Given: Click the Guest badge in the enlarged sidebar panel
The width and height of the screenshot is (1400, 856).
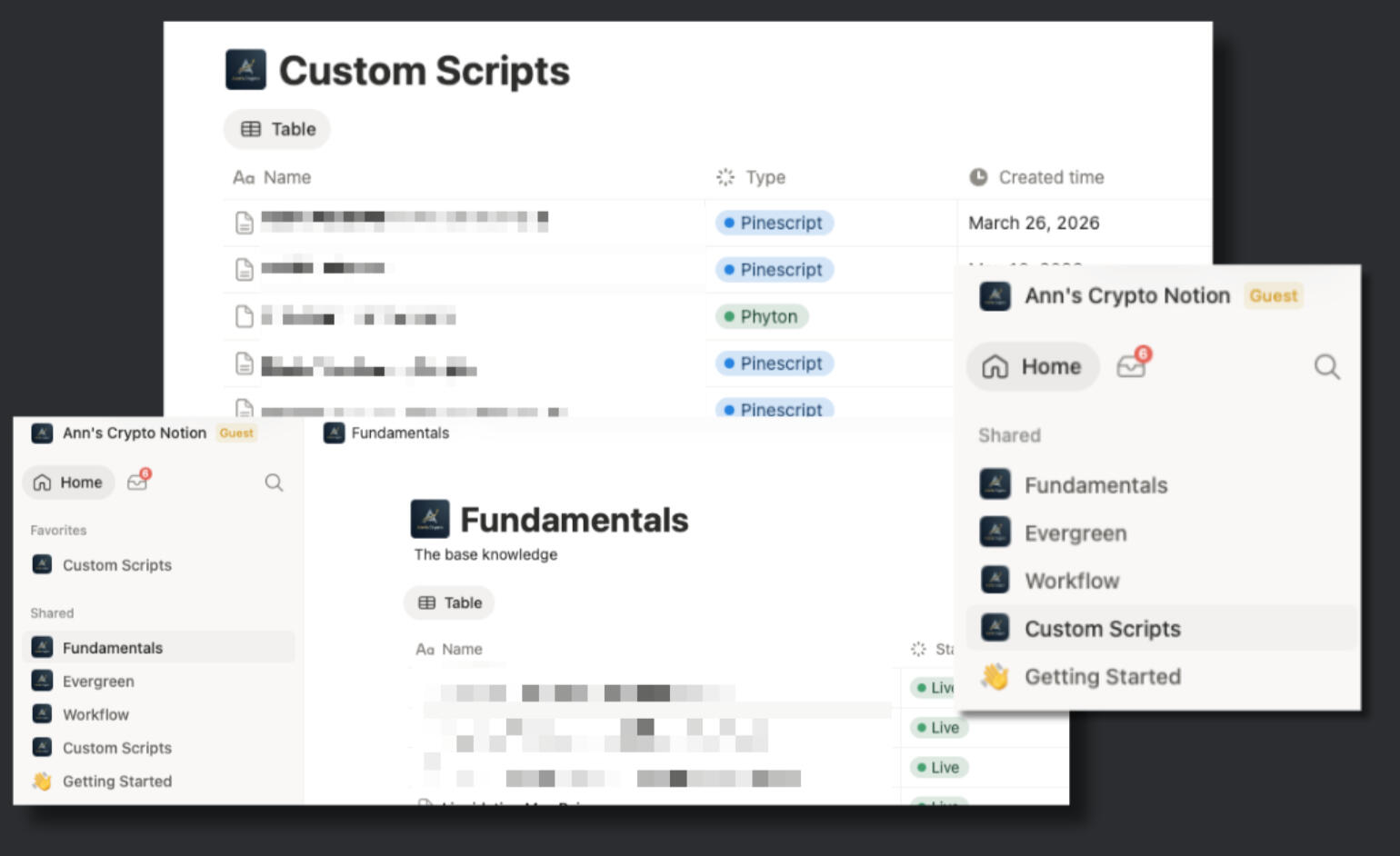Looking at the screenshot, I should (1273, 296).
